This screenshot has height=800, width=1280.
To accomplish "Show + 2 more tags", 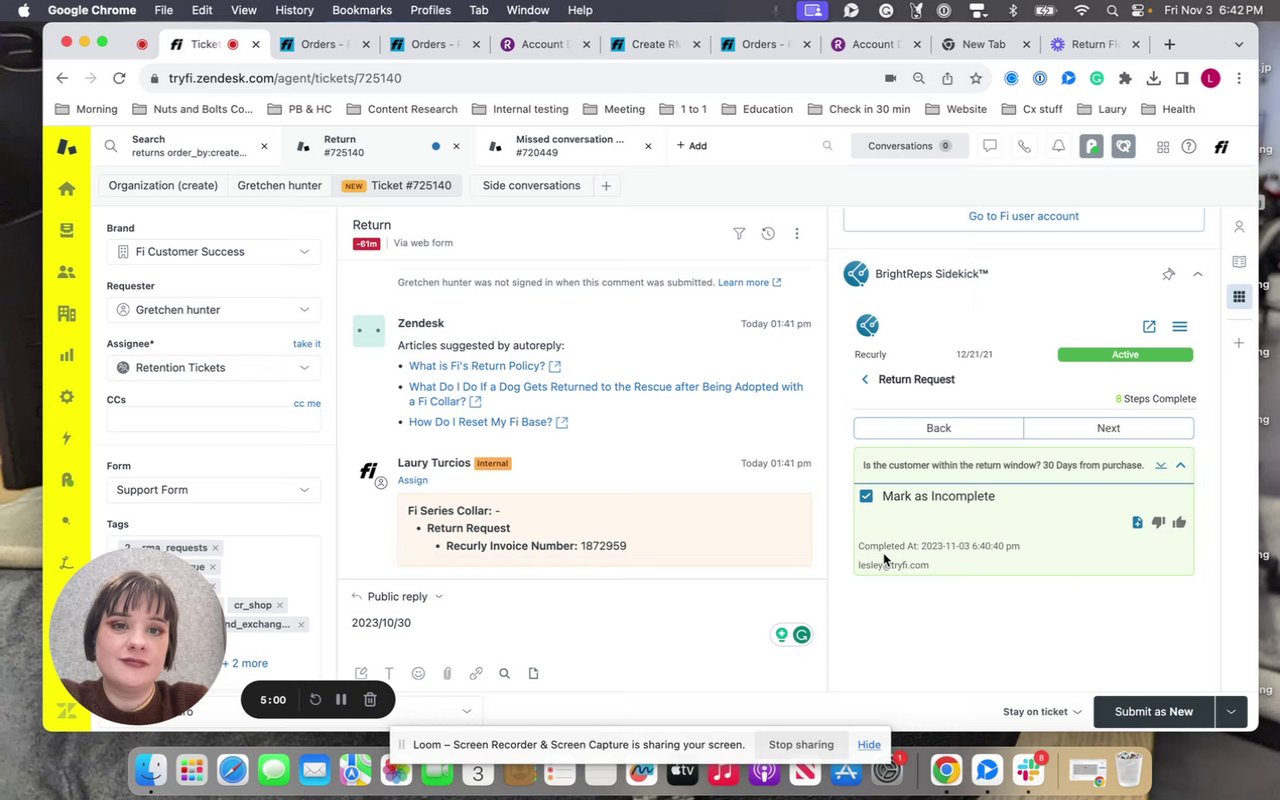I will click(x=244, y=663).
